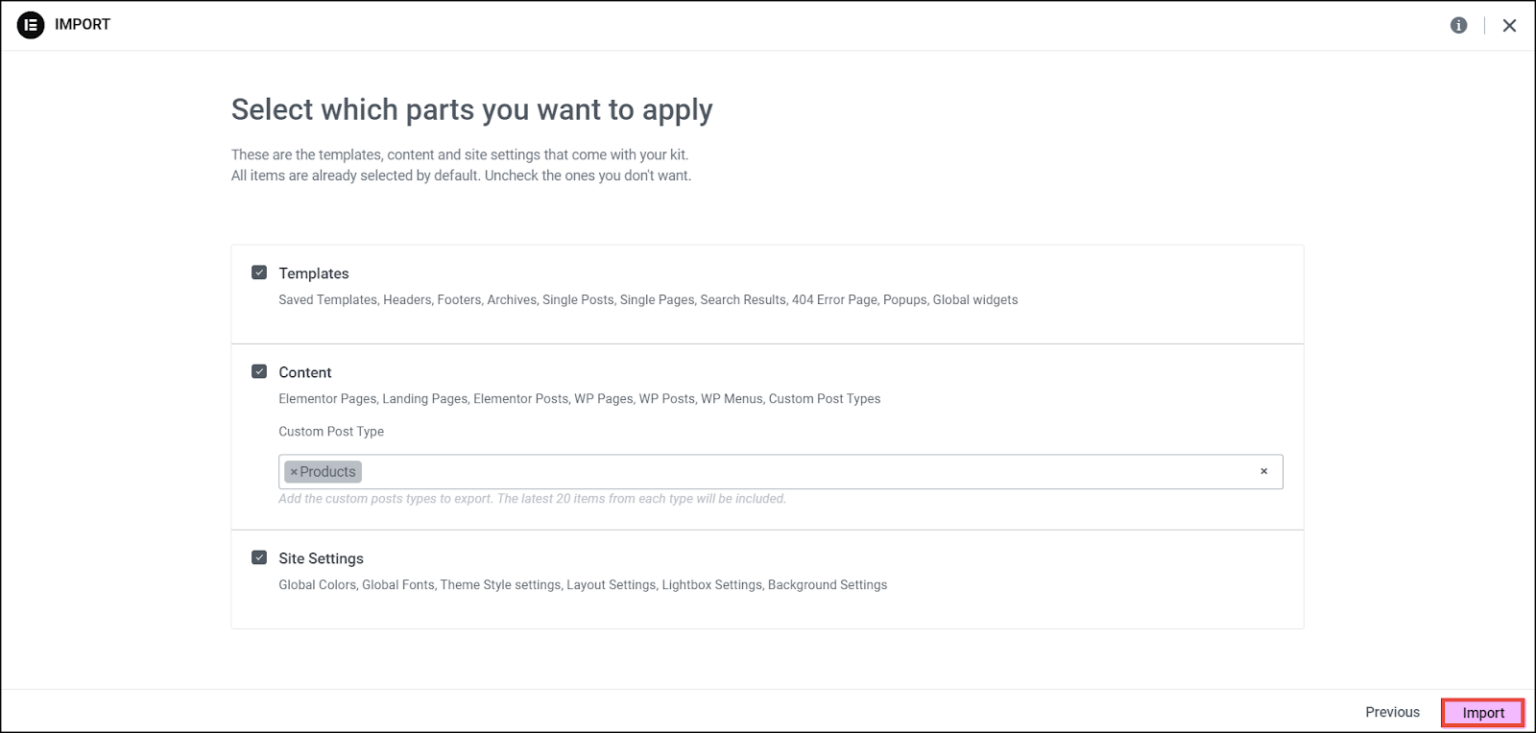Remove the Products tag

(x=294, y=472)
